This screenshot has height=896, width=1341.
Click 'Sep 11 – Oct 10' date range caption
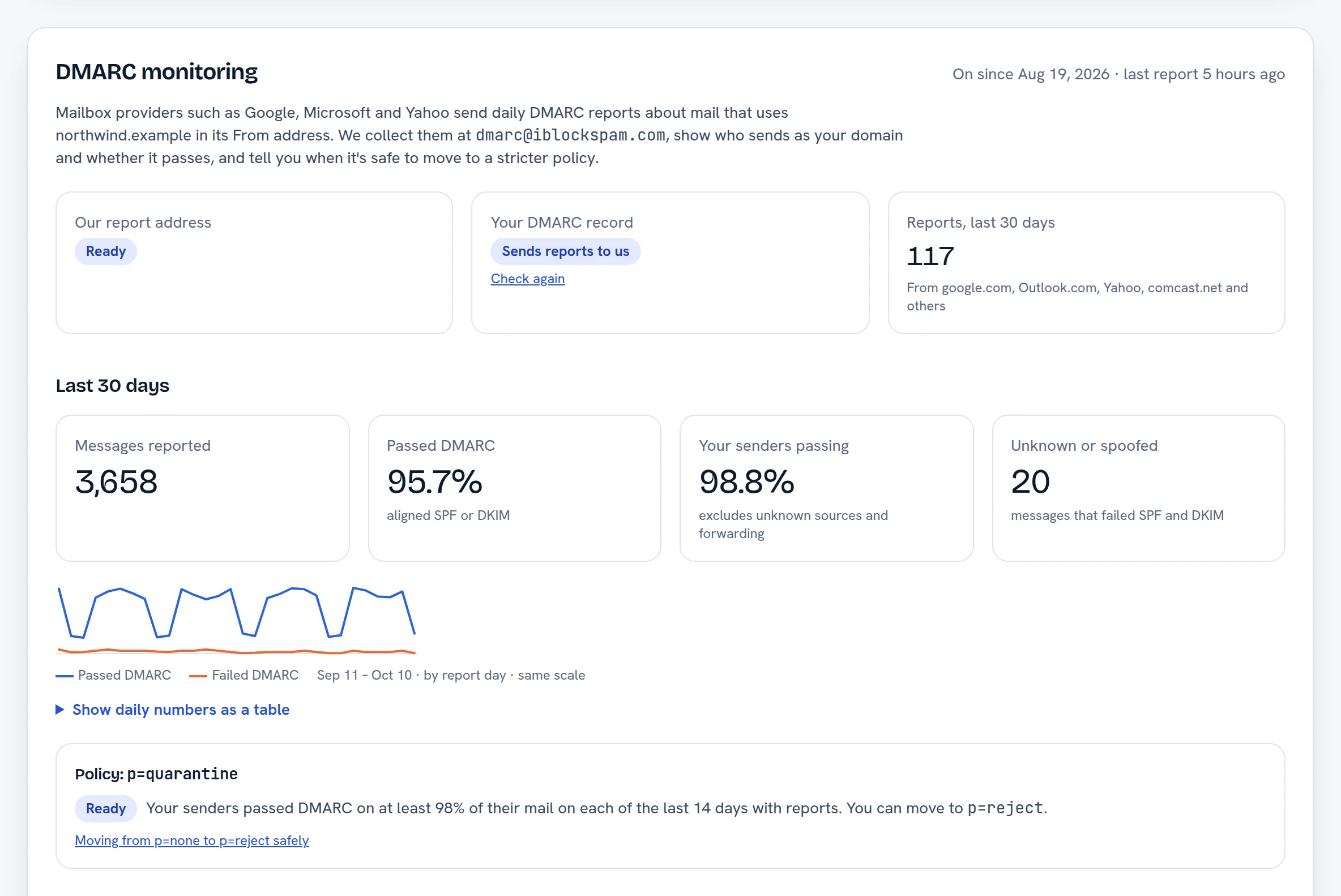coord(365,675)
